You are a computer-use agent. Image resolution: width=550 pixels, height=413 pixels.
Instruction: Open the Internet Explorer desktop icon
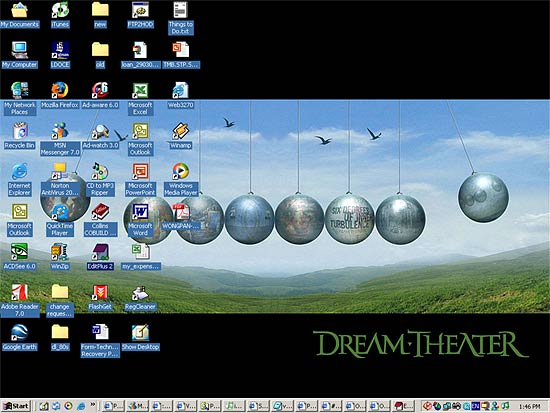tap(19, 179)
